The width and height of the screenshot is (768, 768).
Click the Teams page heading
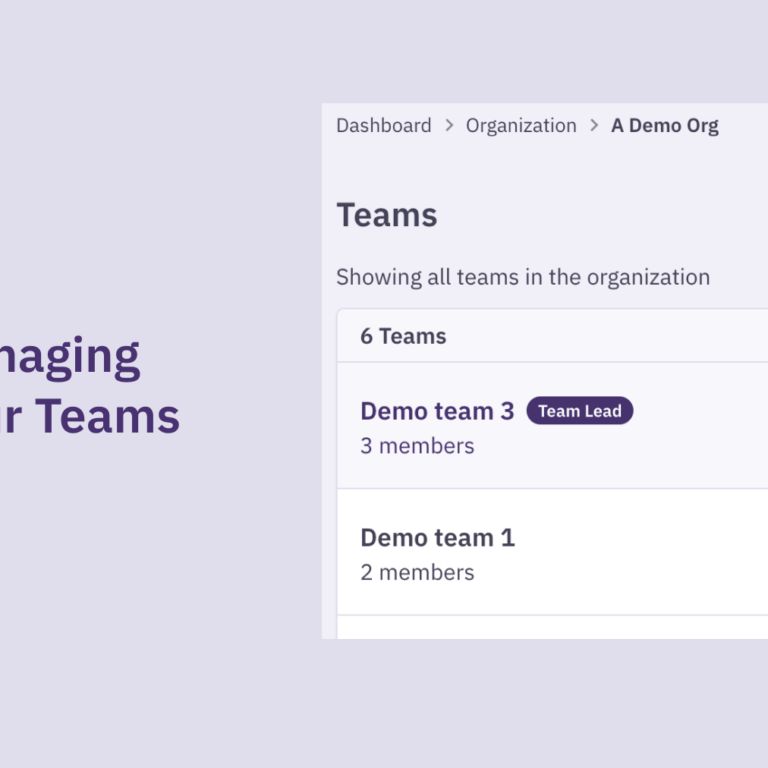point(386,215)
